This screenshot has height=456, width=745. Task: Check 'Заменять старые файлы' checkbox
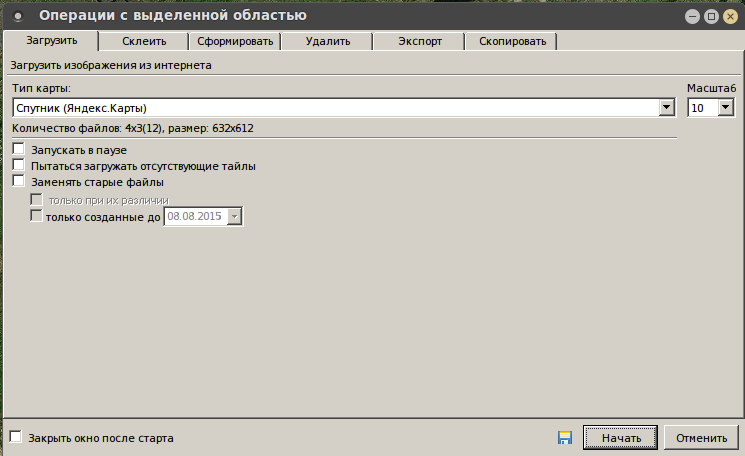(x=19, y=182)
